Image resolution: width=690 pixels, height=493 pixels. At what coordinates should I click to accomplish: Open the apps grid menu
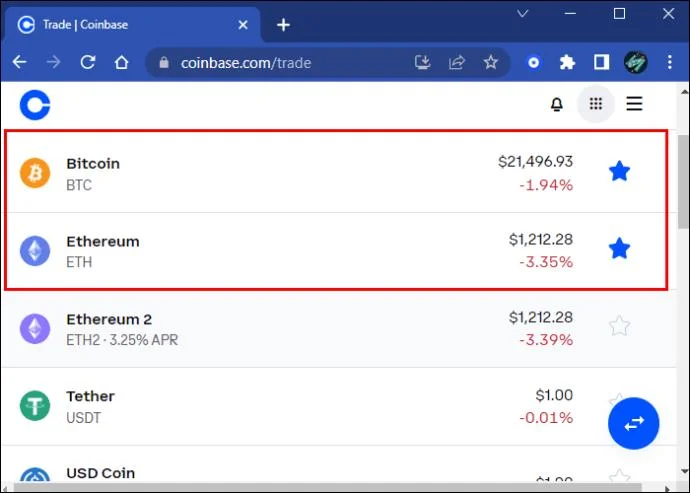pyautogui.click(x=596, y=104)
